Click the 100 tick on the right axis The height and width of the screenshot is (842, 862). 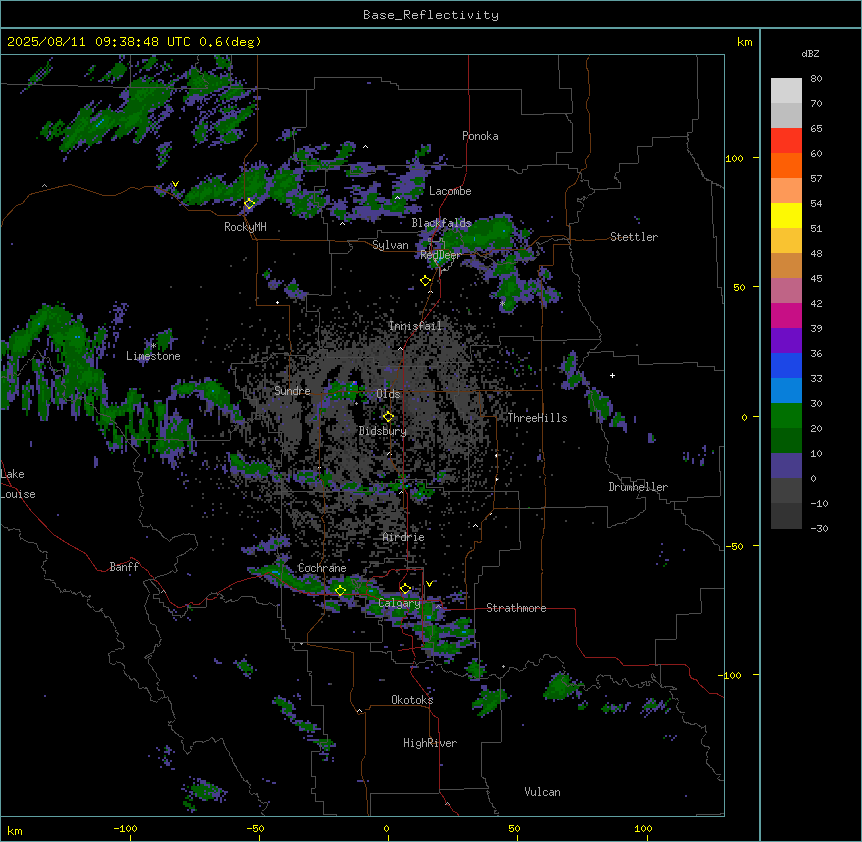(x=734, y=158)
